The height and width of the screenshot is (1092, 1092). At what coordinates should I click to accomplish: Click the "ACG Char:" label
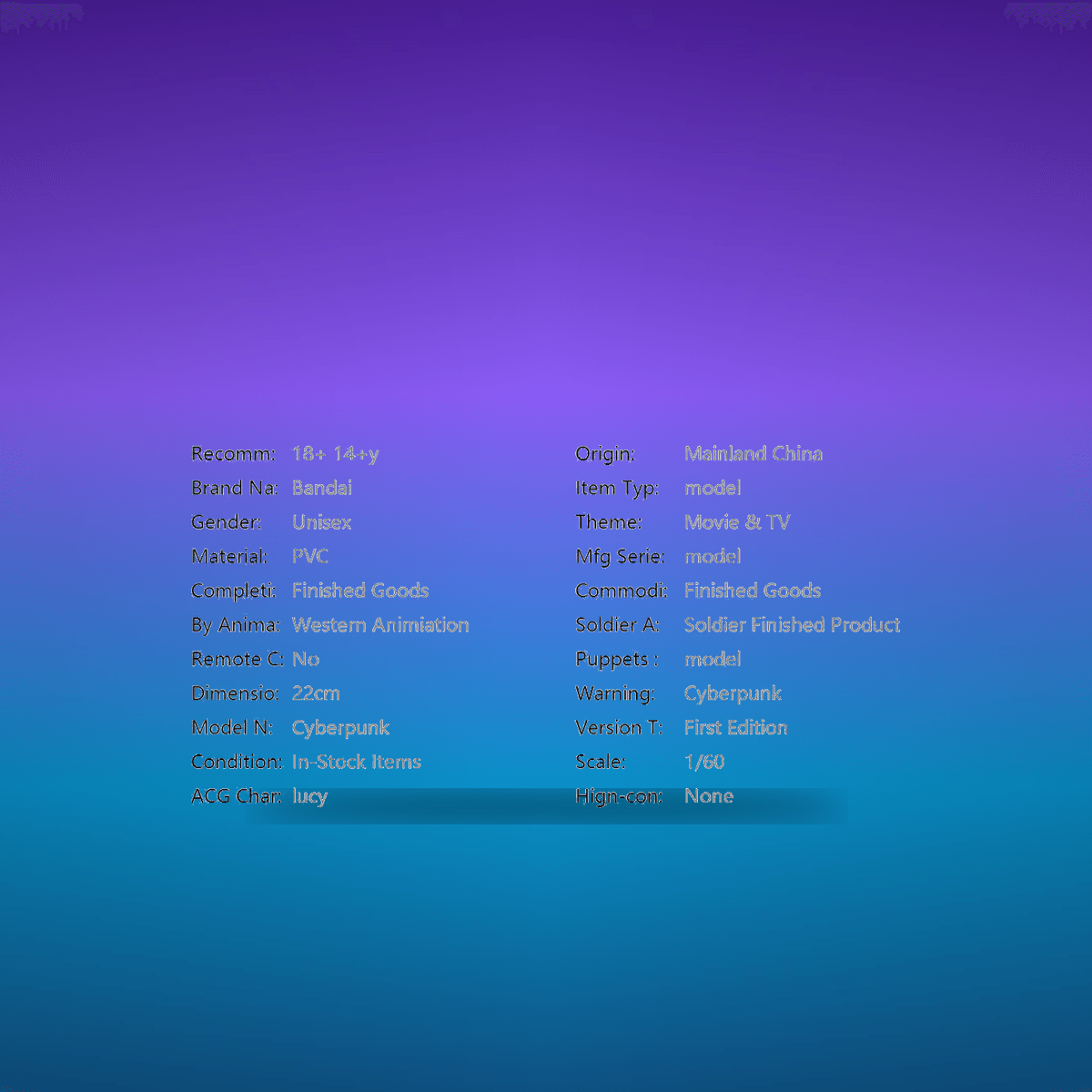point(237,796)
